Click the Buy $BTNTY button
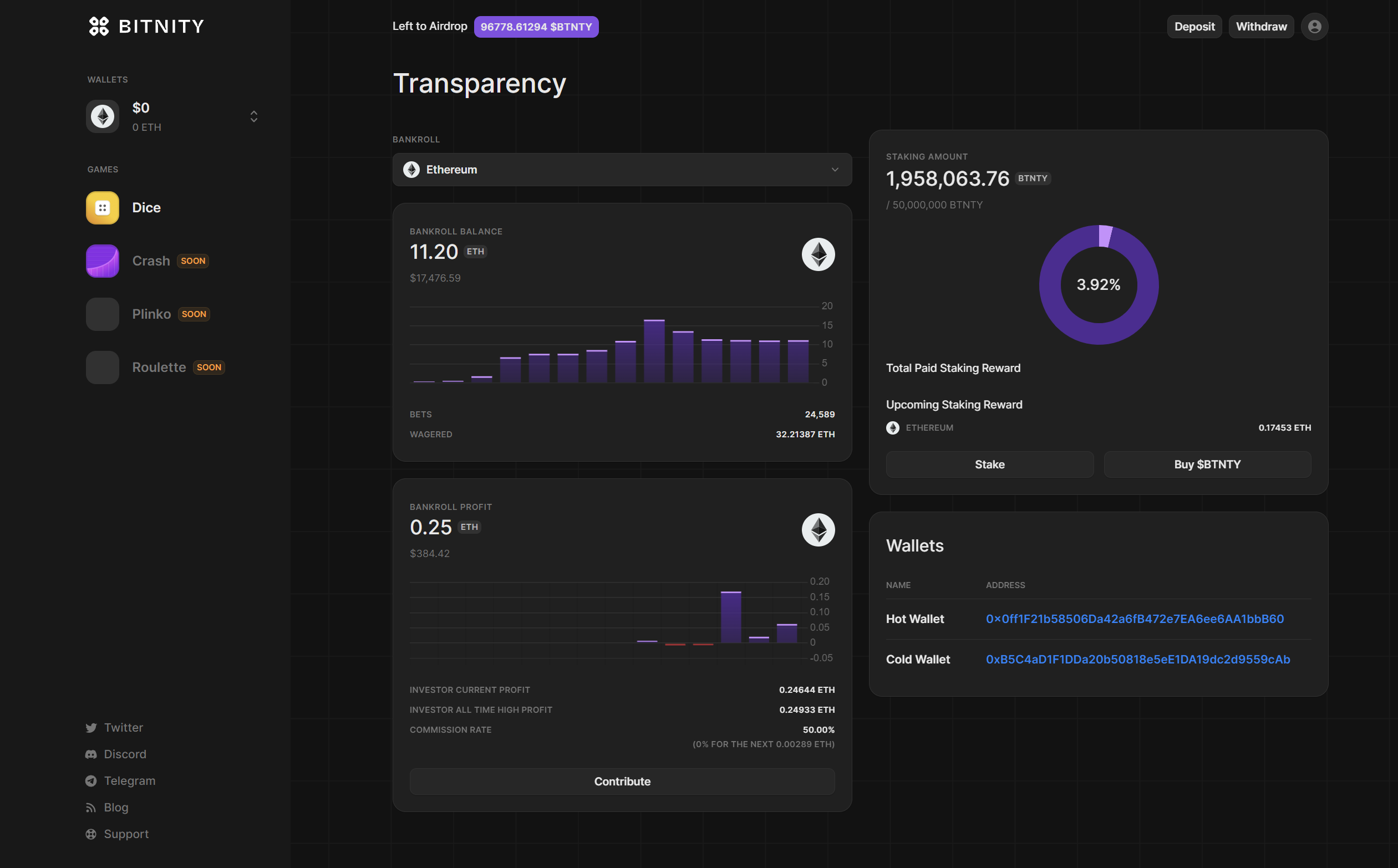1398x868 pixels. [x=1207, y=464]
